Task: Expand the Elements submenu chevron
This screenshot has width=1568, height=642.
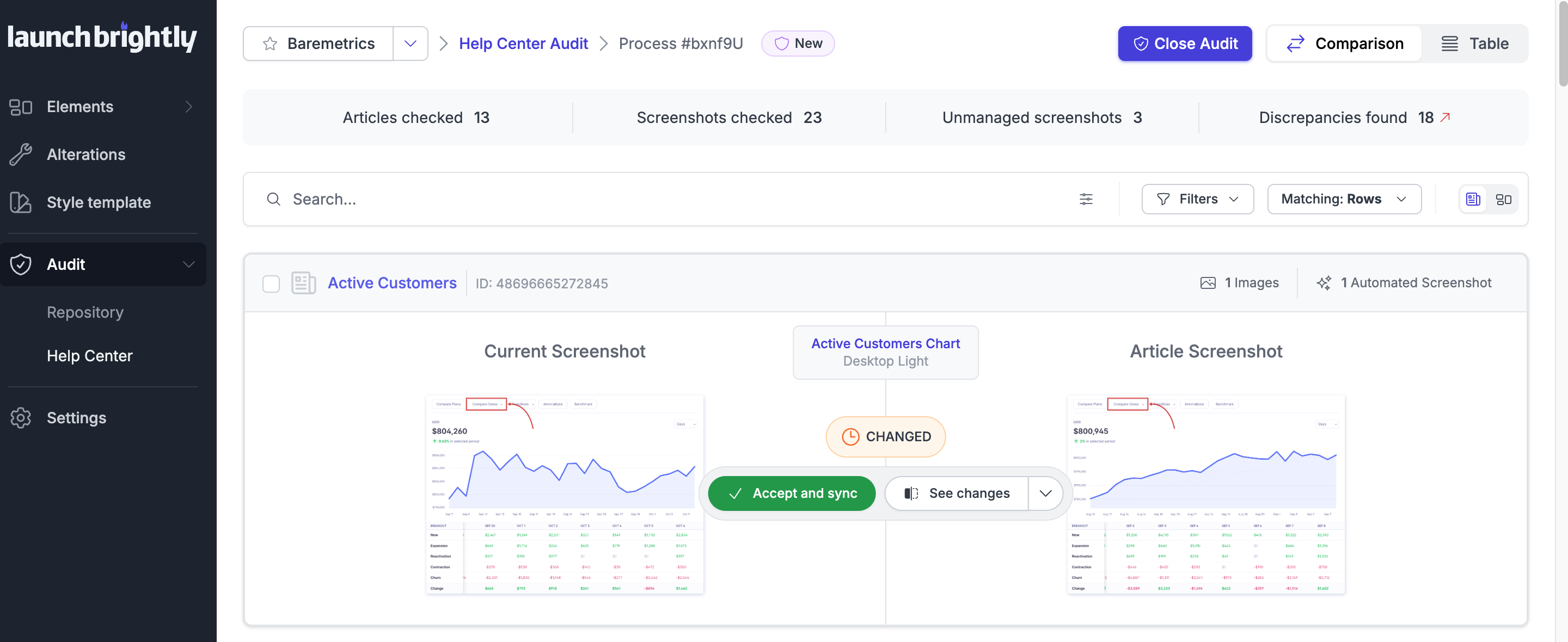Action: 189,107
